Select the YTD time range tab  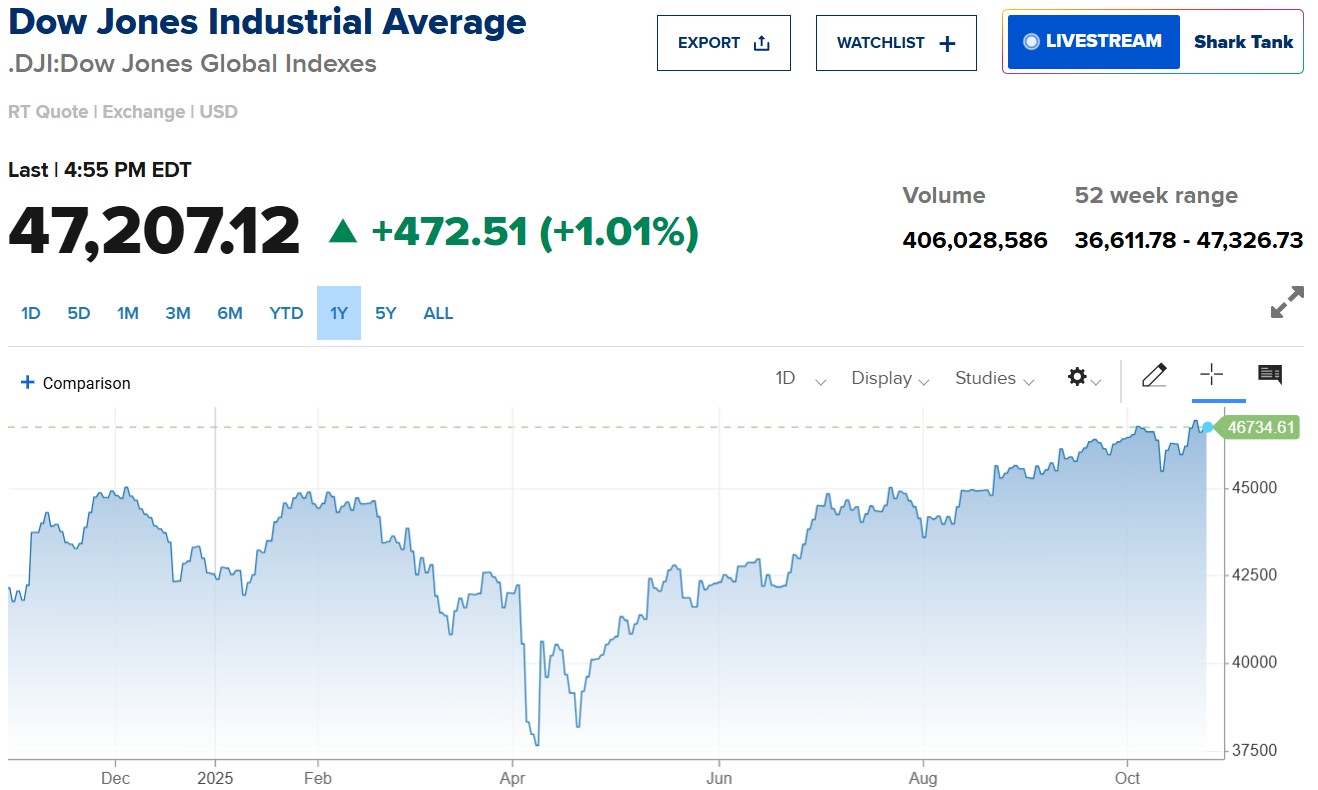coord(286,313)
